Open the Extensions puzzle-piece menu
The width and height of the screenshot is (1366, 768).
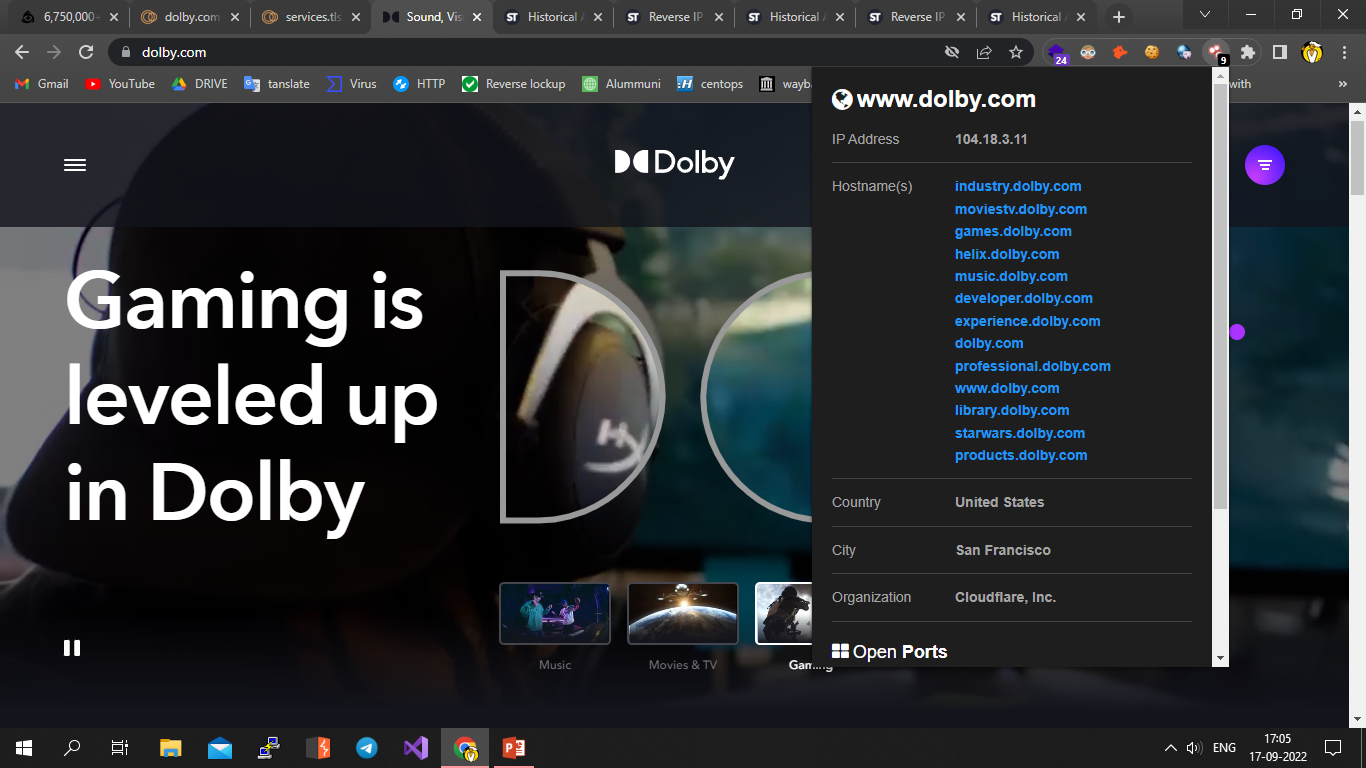tap(1247, 52)
